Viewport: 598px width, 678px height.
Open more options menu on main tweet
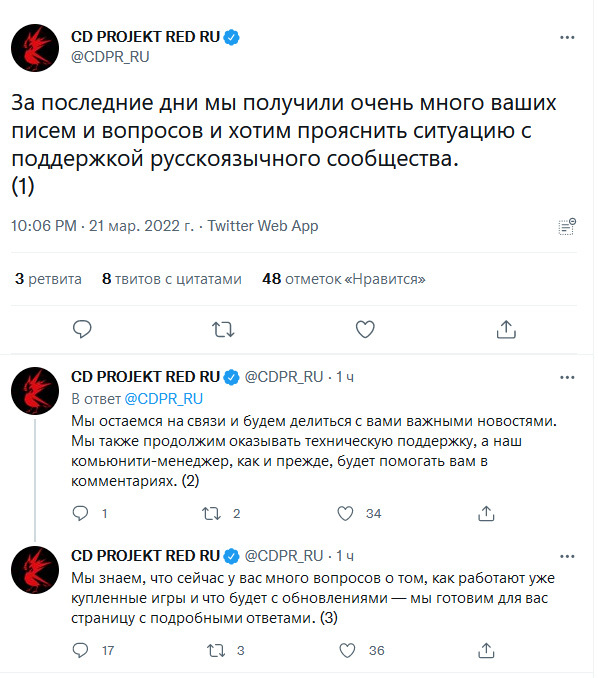(x=567, y=38)
